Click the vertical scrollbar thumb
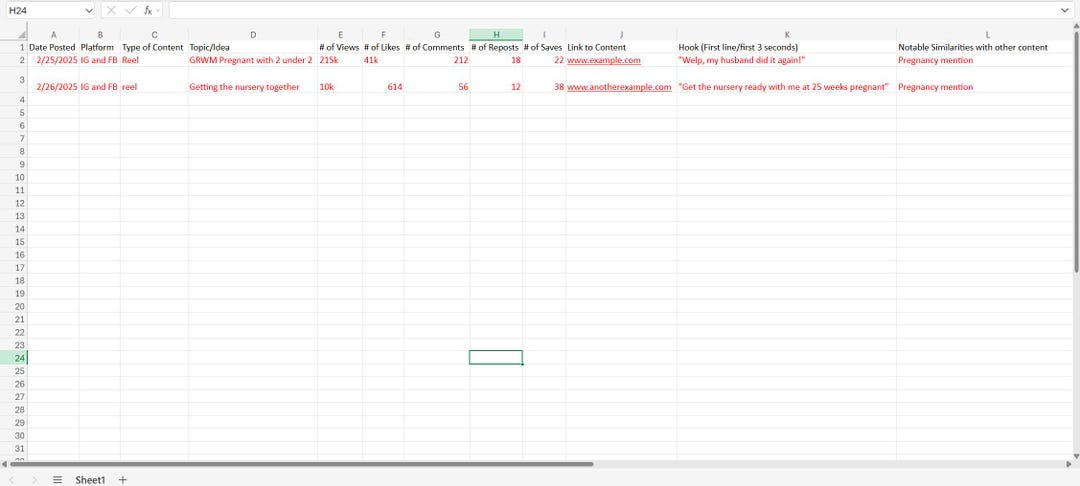 pos(1077,152)
